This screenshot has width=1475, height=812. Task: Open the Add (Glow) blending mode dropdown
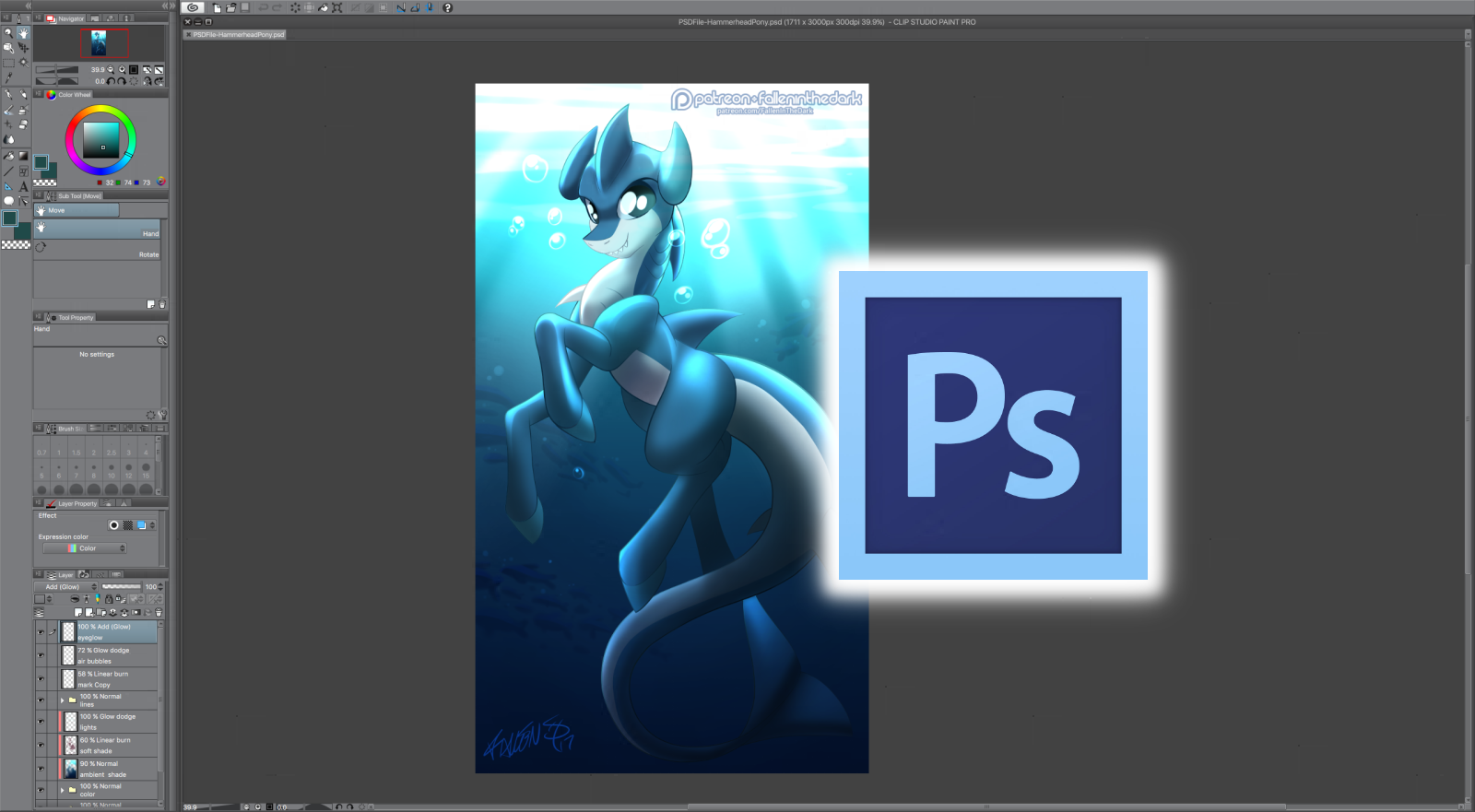coord(66,587)
